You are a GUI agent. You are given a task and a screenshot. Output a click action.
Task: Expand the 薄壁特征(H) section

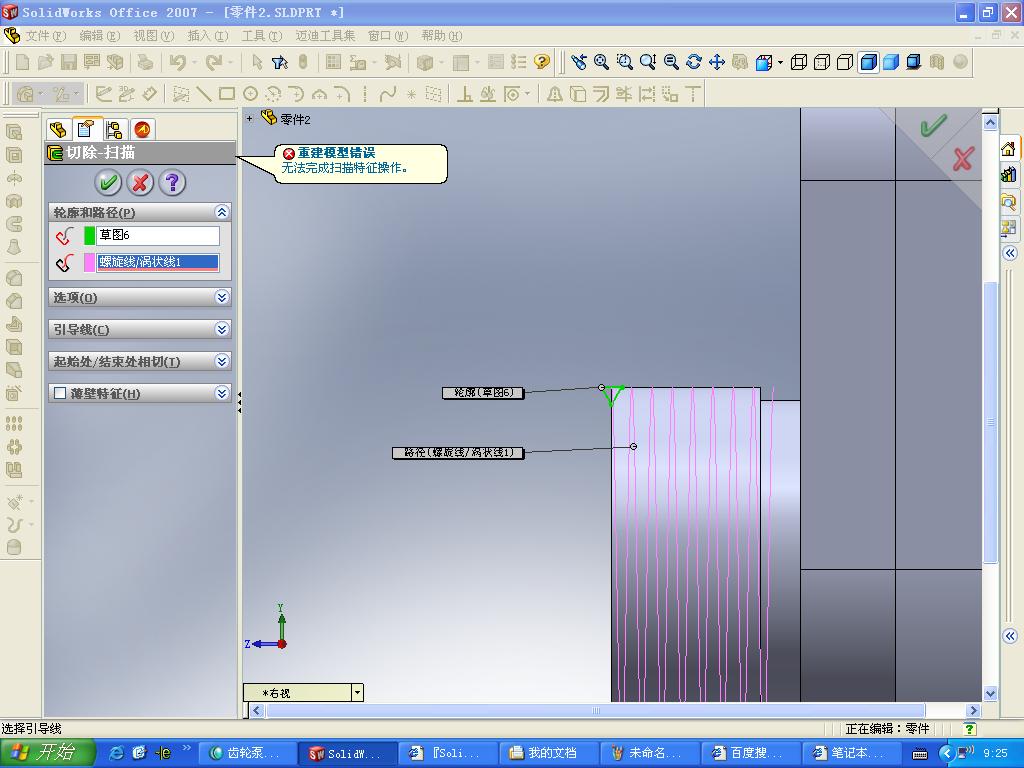[x=221, y=393]
